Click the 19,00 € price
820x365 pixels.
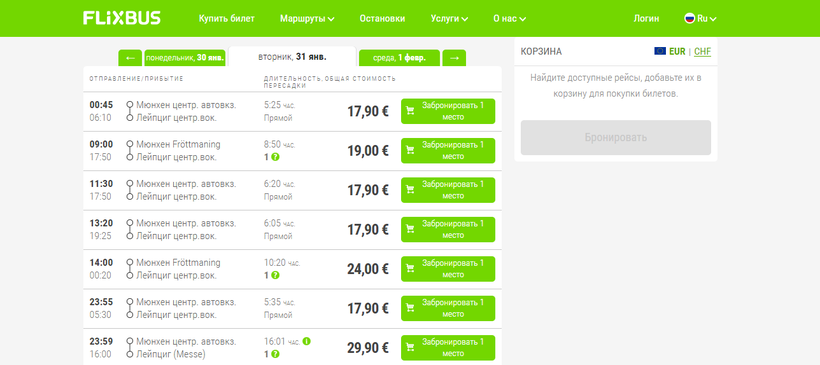368,151
